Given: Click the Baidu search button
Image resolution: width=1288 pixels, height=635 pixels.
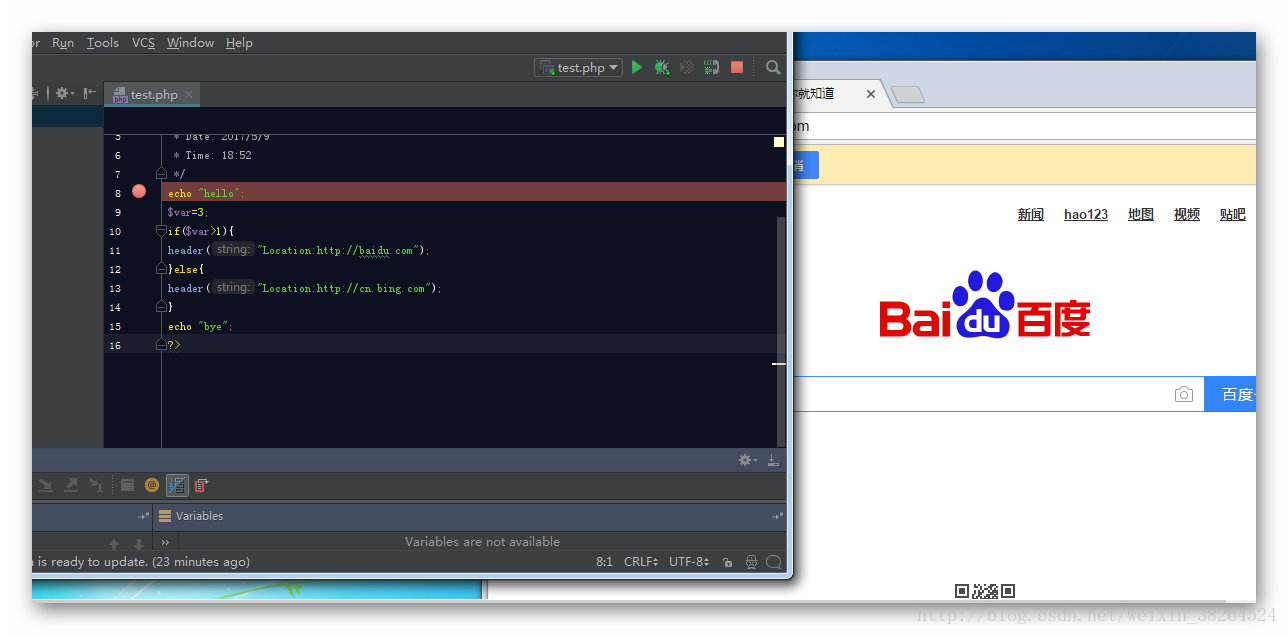Looking at the screenshot, I should click(1230, 394).
